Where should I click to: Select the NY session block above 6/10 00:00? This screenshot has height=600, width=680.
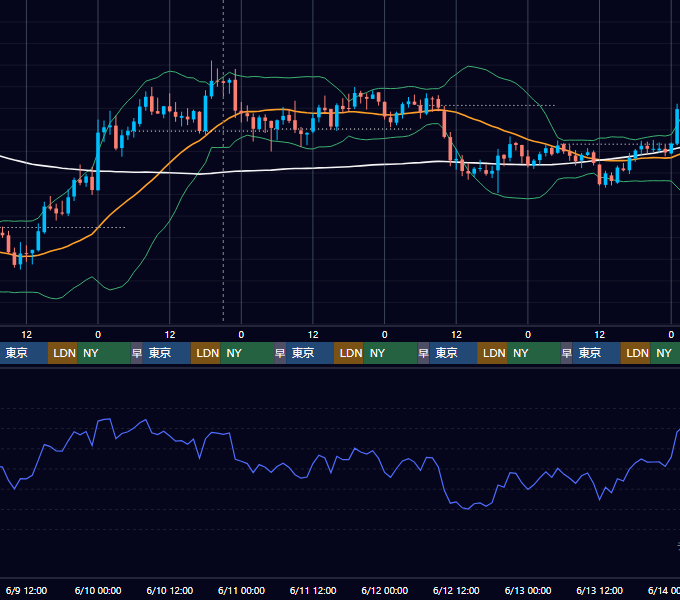coord(104,353)
